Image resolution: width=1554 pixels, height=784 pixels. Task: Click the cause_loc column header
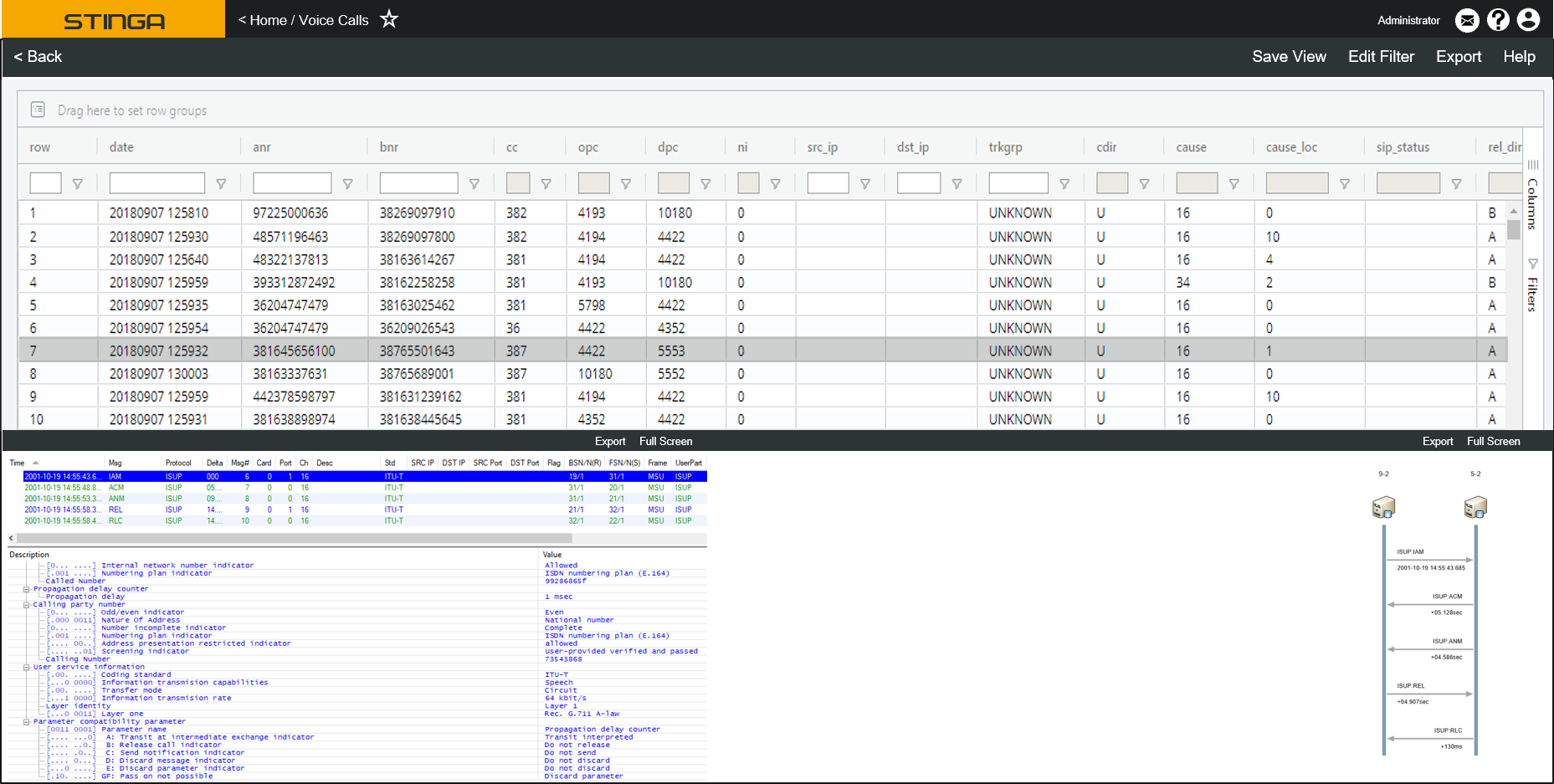pos(1291,147)
